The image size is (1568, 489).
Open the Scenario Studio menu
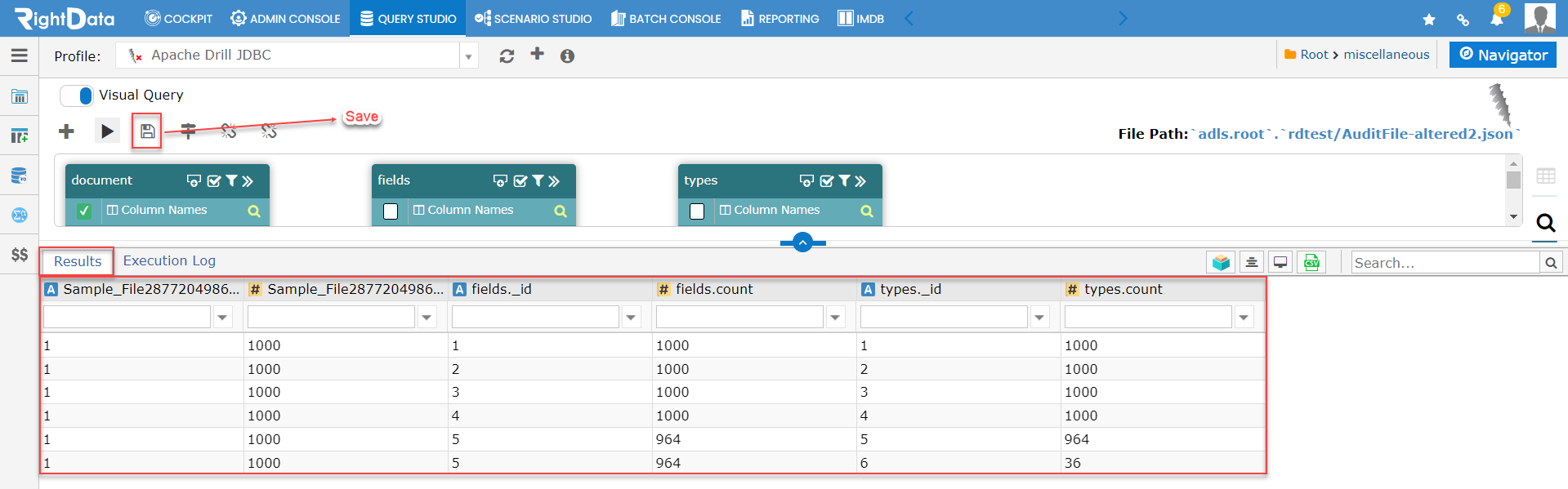534,19
